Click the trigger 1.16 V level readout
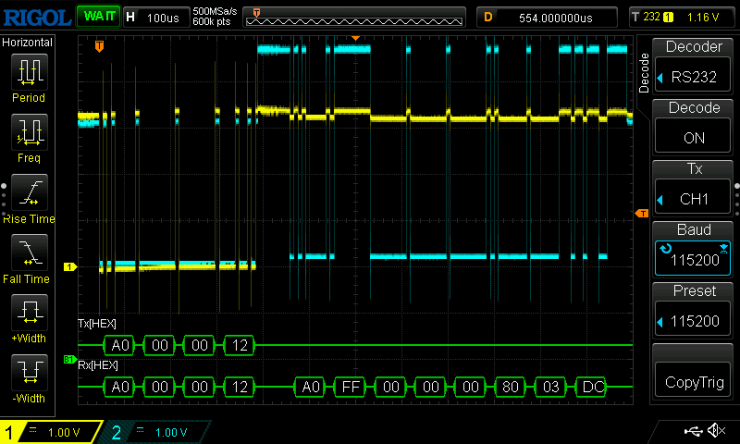The width and height of the screenshot is (740, 444). tap(702, 17)
